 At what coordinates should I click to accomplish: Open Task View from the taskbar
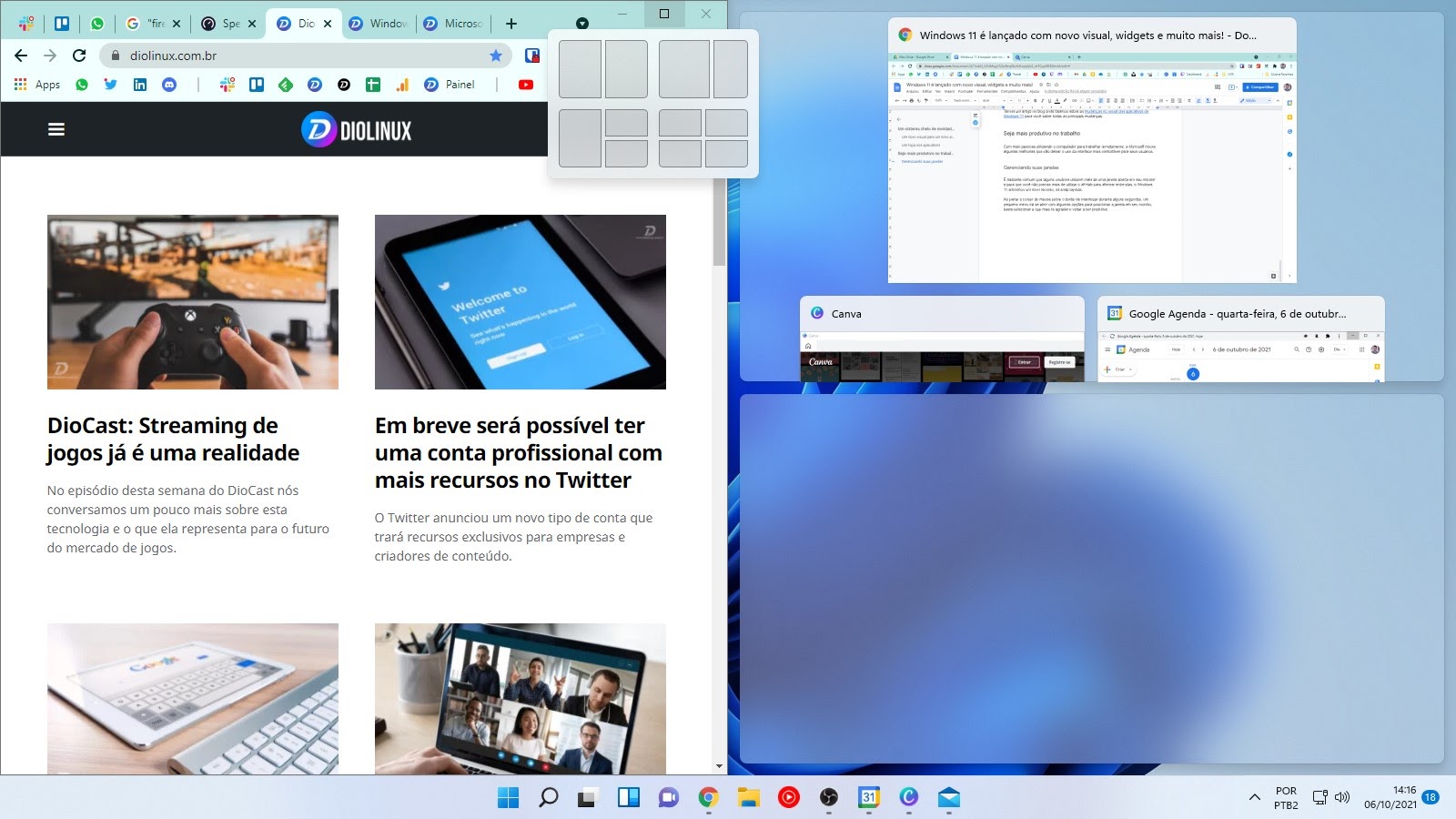pyautogui.click(x=588, y=799)
